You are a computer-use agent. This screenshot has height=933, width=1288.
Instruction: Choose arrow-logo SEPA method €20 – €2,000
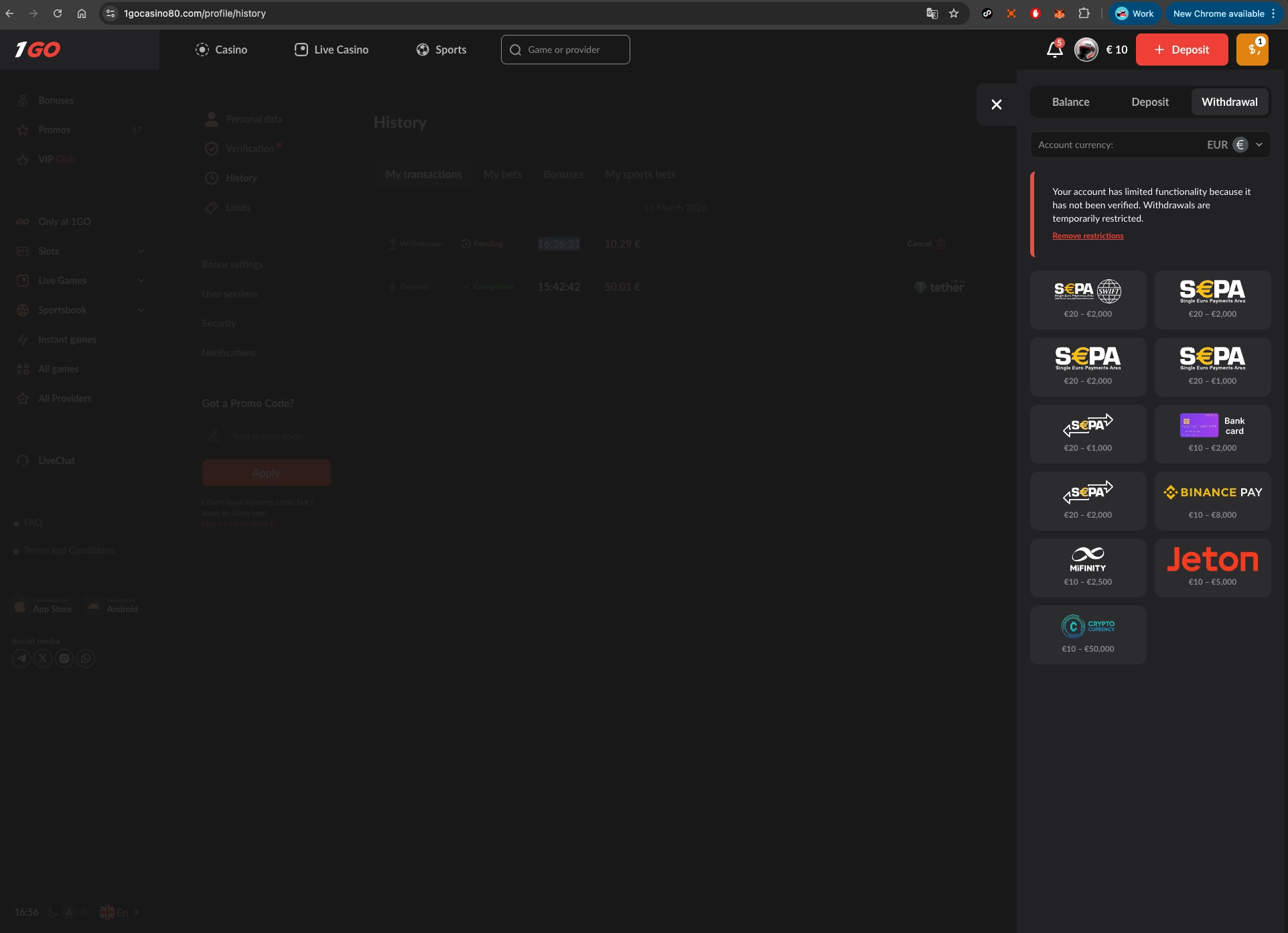click(x=1088, y=500)
